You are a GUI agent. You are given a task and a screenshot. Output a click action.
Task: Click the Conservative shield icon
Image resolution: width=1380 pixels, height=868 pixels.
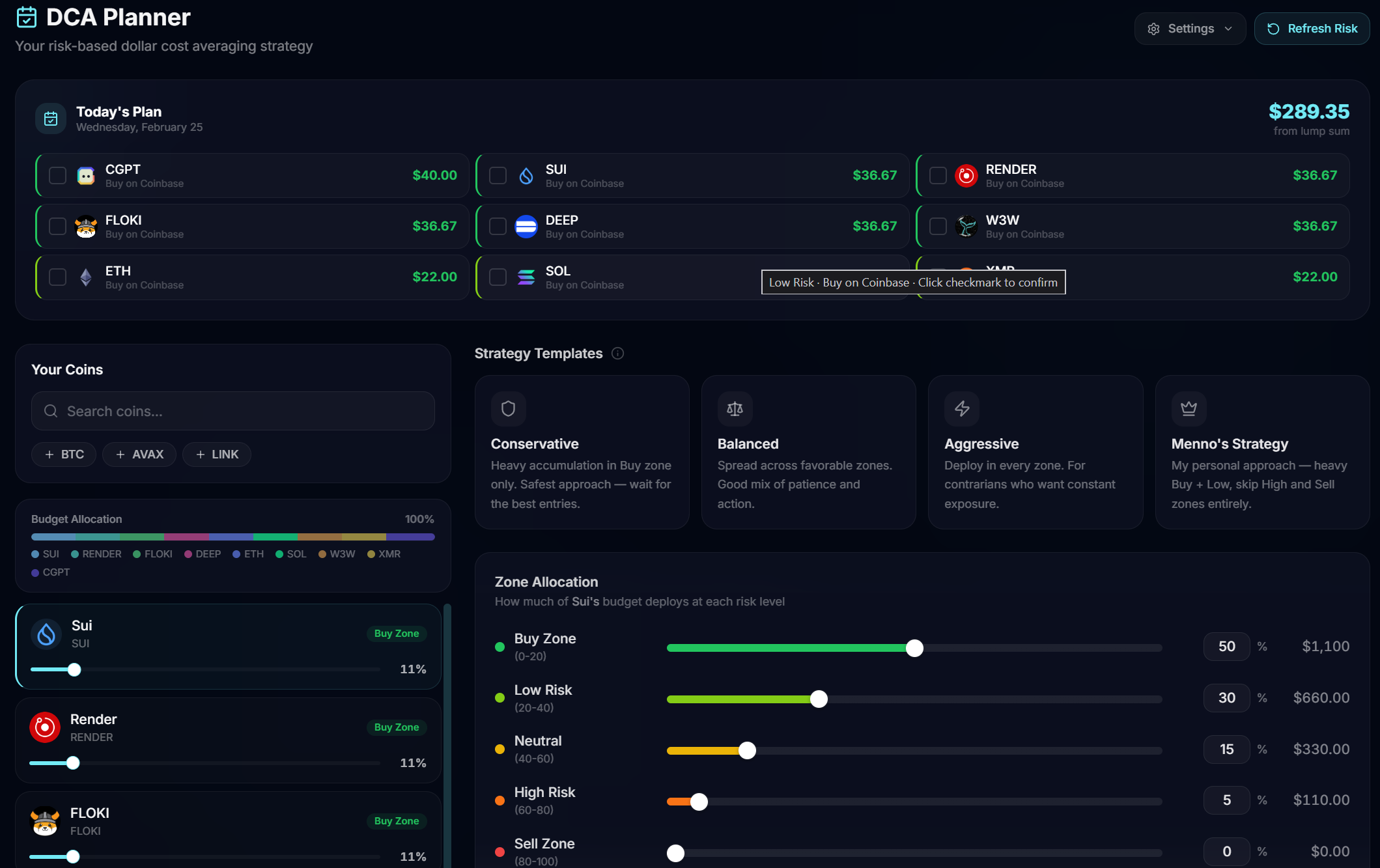[x=508, y=408]
